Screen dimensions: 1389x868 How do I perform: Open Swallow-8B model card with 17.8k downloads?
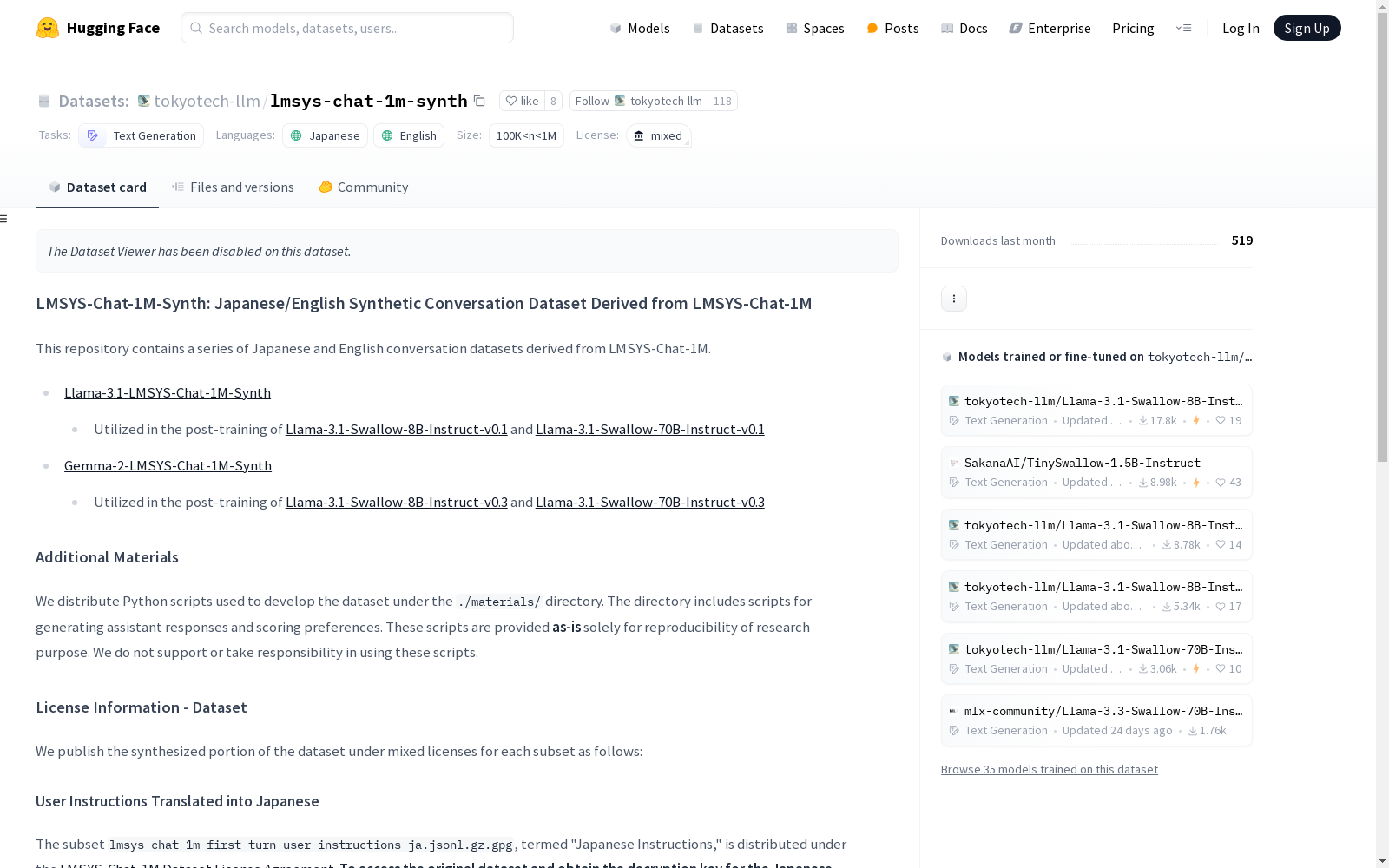(1096, 411)
